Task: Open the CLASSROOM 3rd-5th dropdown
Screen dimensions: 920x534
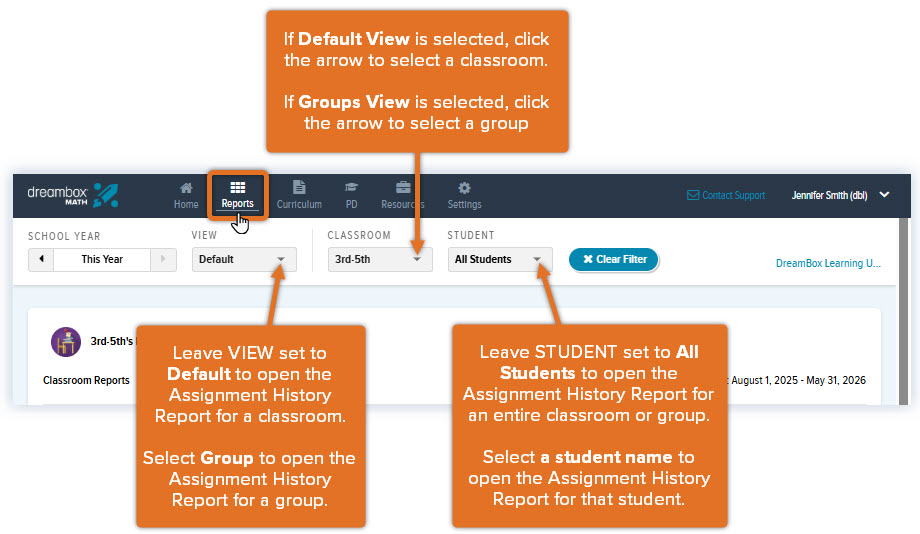Action: tap(380, 259)
